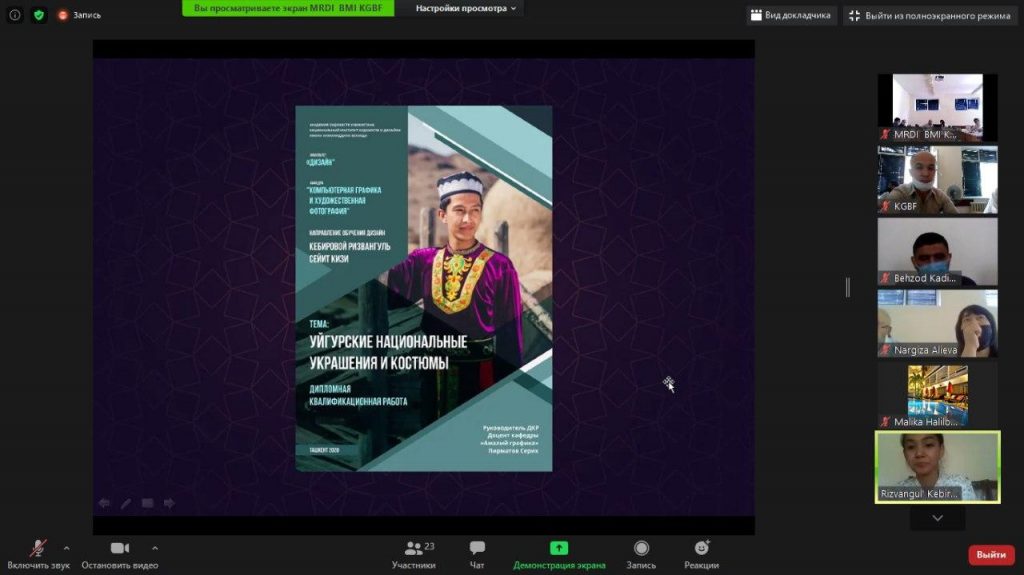
Task: Click the Выйти leave meeting button
Action: point(991,555)
